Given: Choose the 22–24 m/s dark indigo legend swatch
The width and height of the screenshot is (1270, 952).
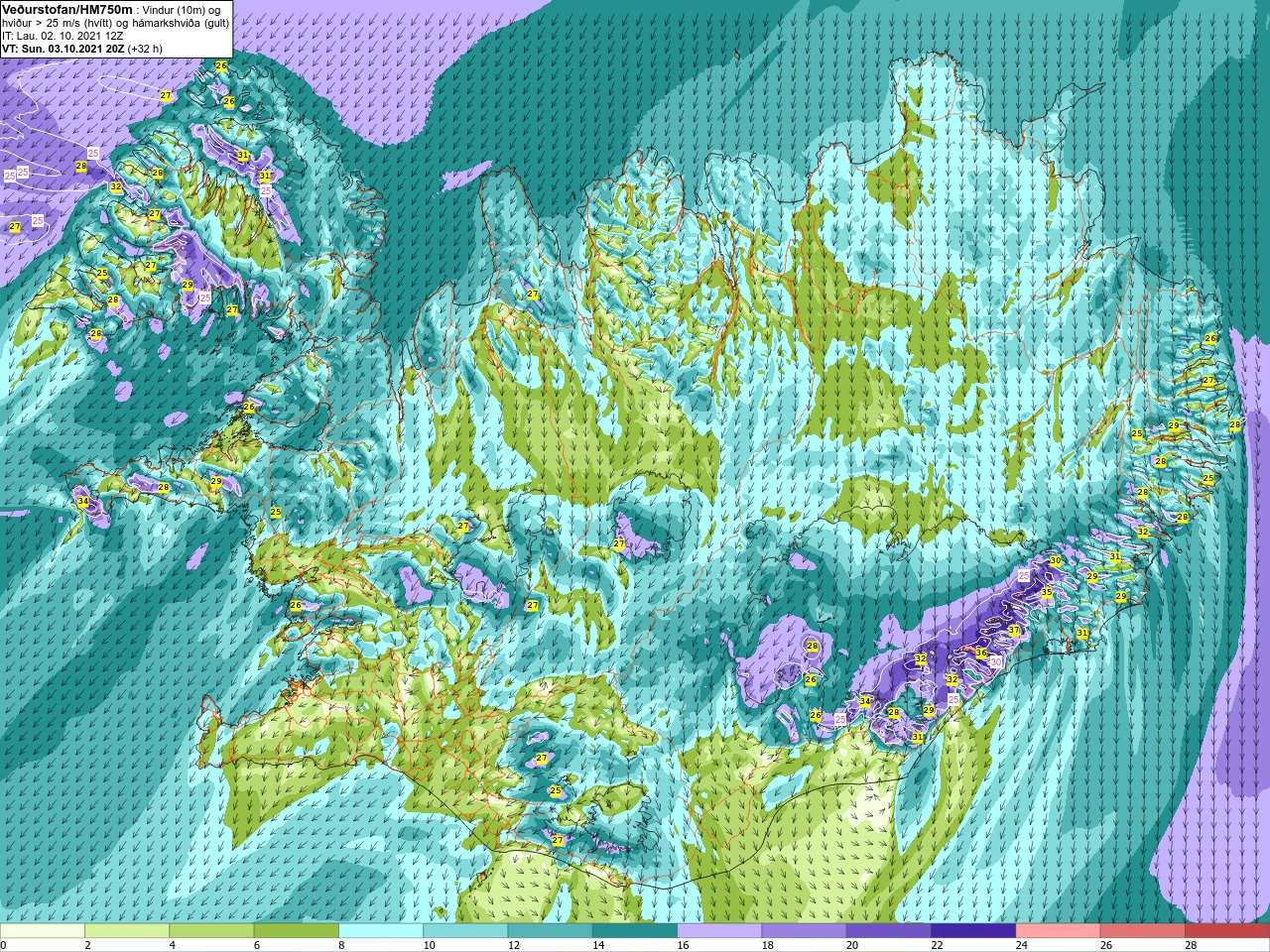Looking at the screenshot, I should click(973, 931).
